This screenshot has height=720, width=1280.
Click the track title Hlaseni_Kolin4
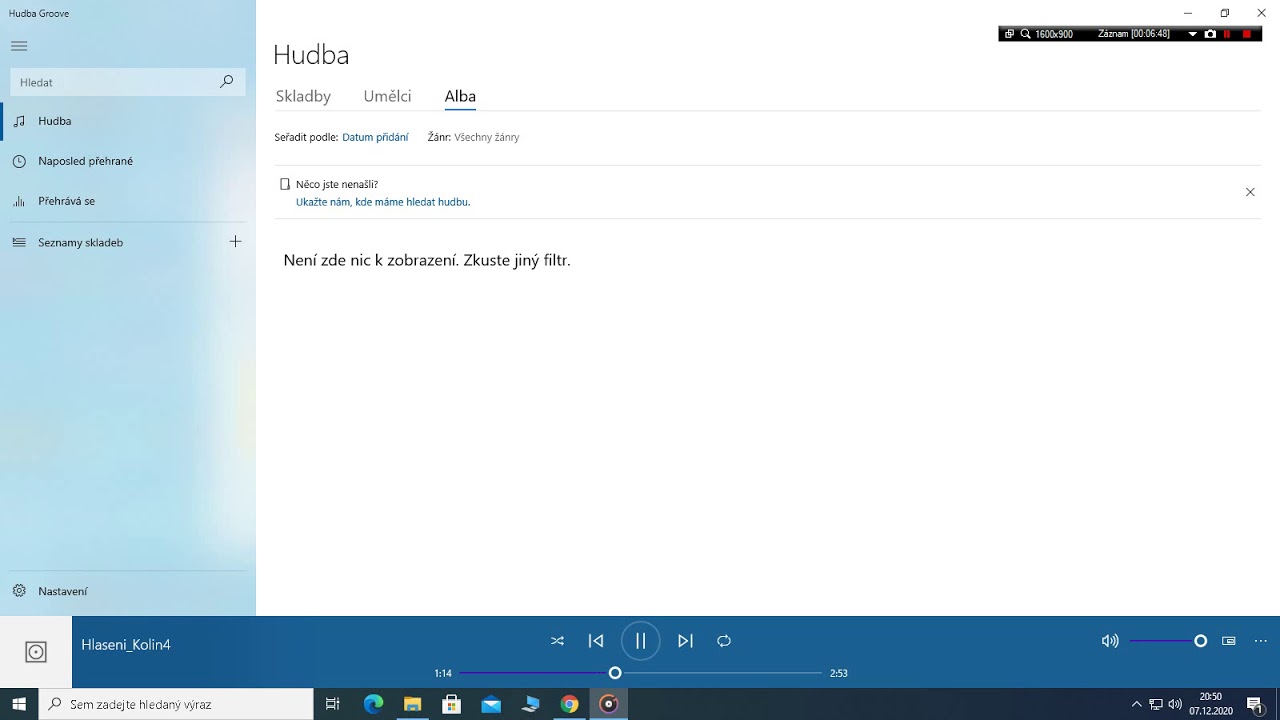126,645
